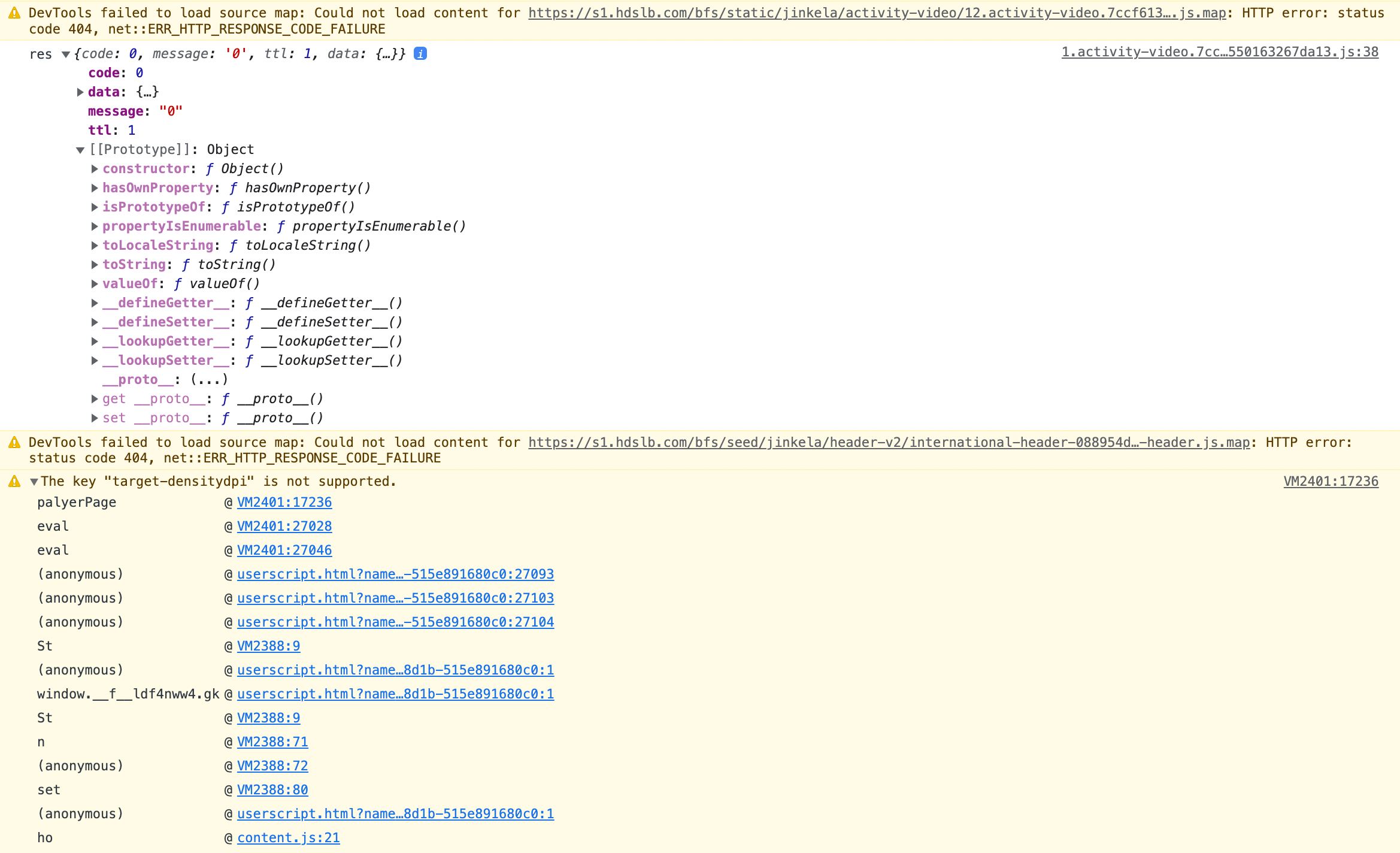The image size is (1400, 853).
Task: Expand the propertyIsEnumerable entry
Action: 95,226
